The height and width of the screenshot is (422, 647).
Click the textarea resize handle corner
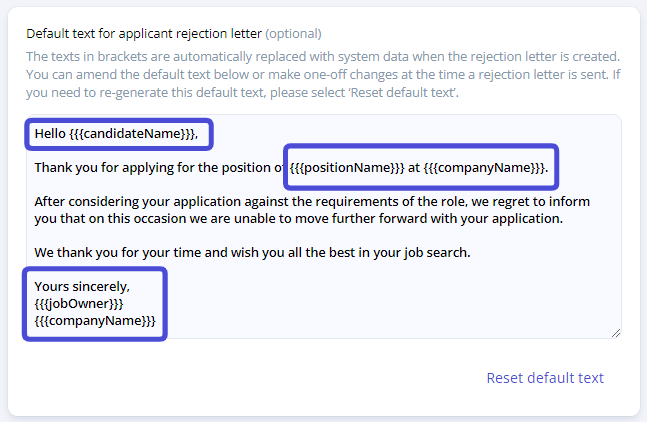click(x=616, y=333)
